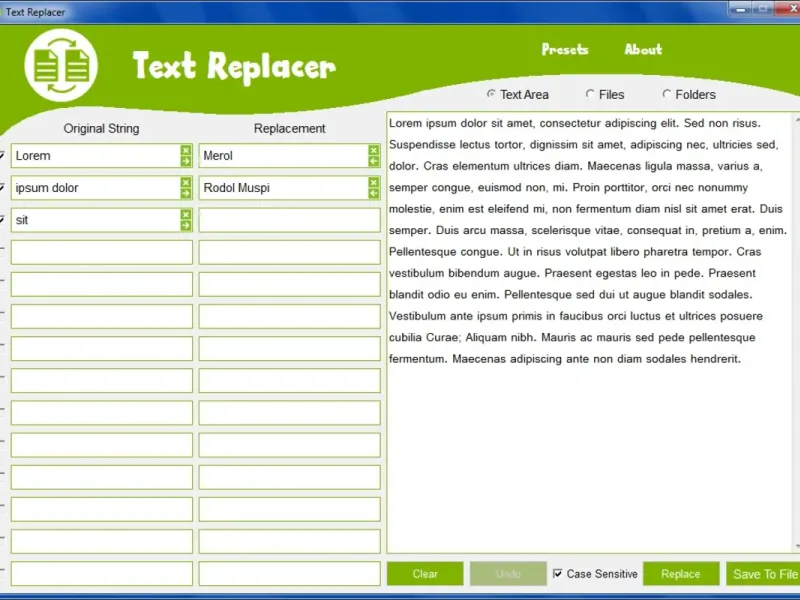Screen dimensions: 800x600
Task: Select the Folders radio button
Action: (666, 94)
